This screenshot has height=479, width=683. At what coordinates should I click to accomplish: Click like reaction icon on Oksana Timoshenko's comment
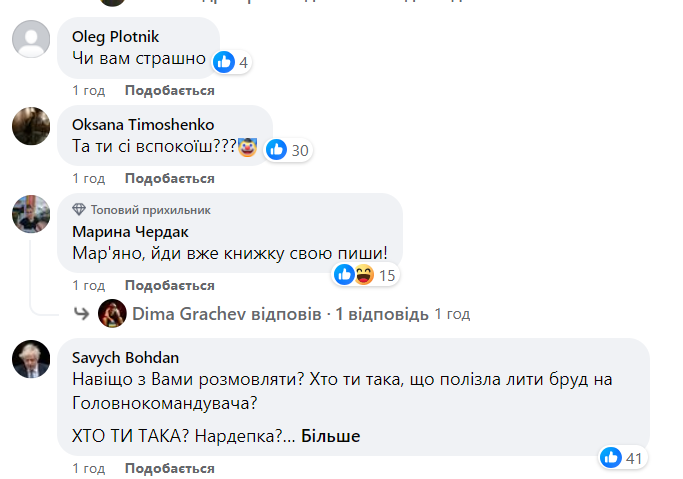276,151
